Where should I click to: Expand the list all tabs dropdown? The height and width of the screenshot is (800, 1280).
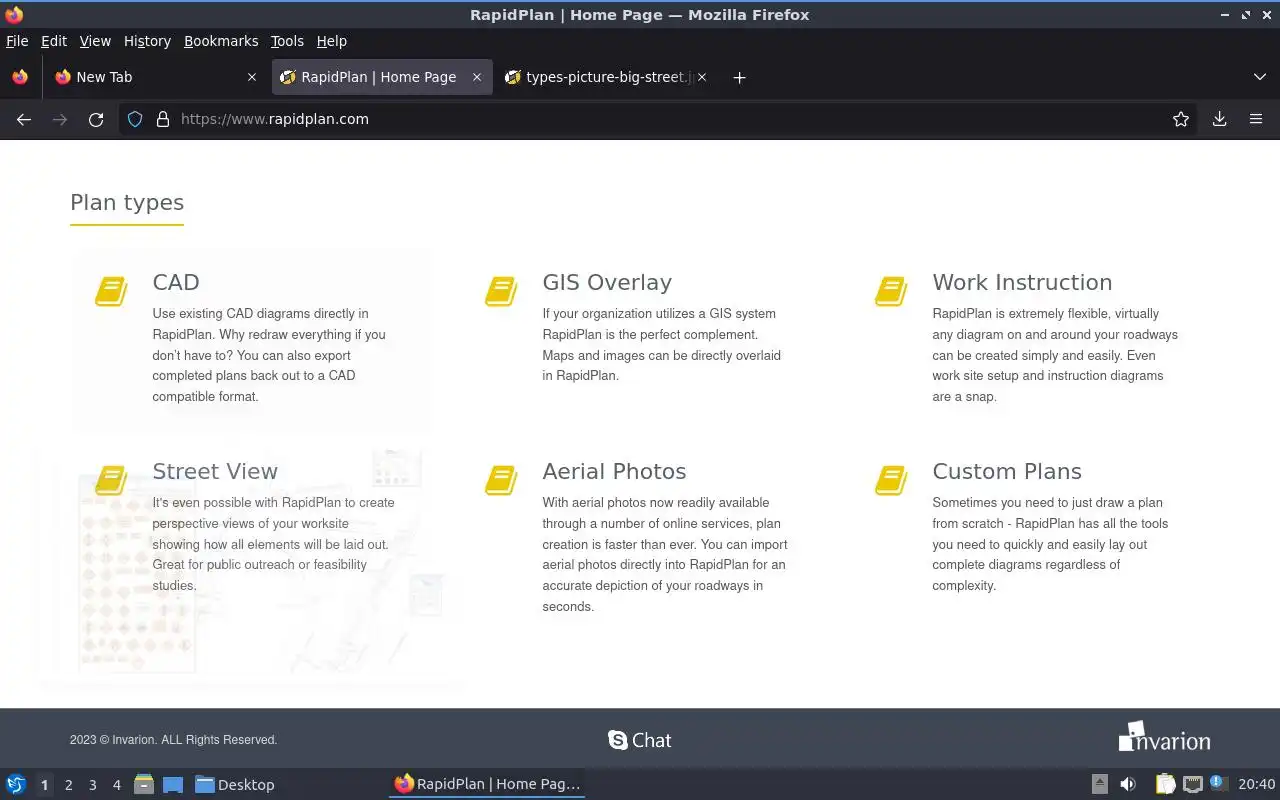click(x=1260, y=77)
